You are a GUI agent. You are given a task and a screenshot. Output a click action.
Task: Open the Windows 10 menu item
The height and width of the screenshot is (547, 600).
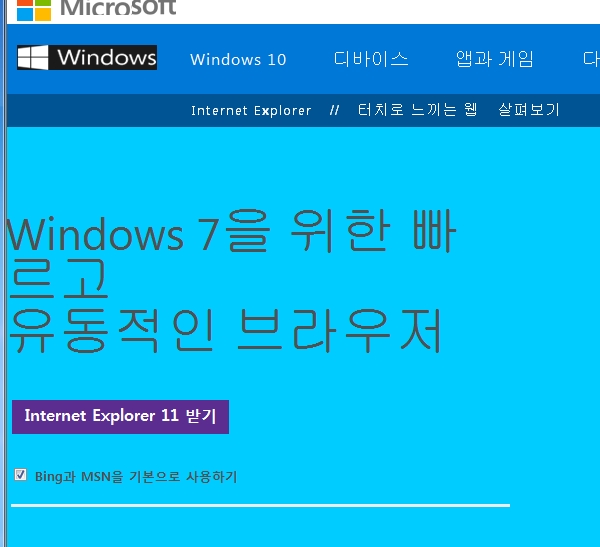click(238, 59)
